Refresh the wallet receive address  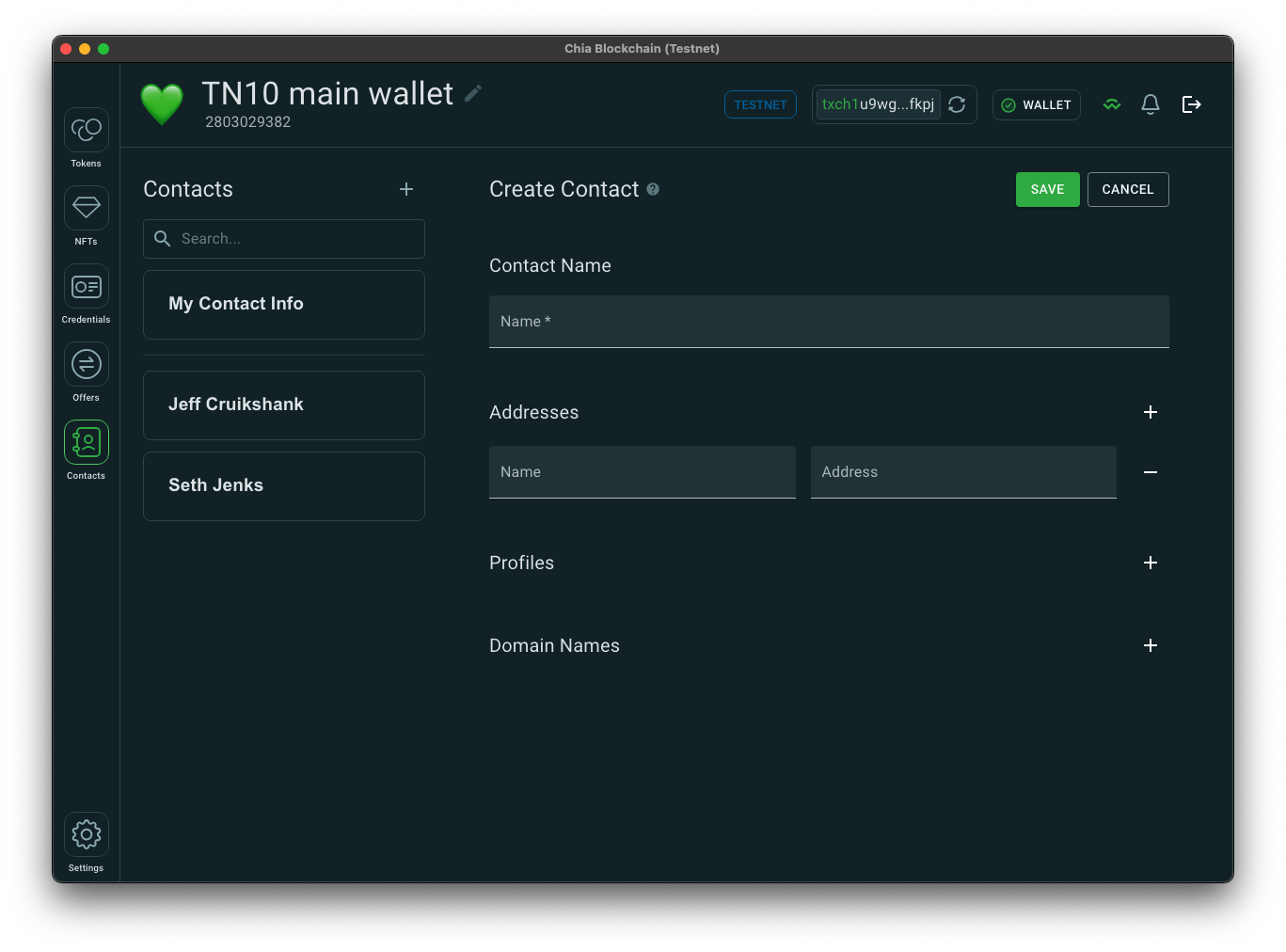[x=957, y=104]
